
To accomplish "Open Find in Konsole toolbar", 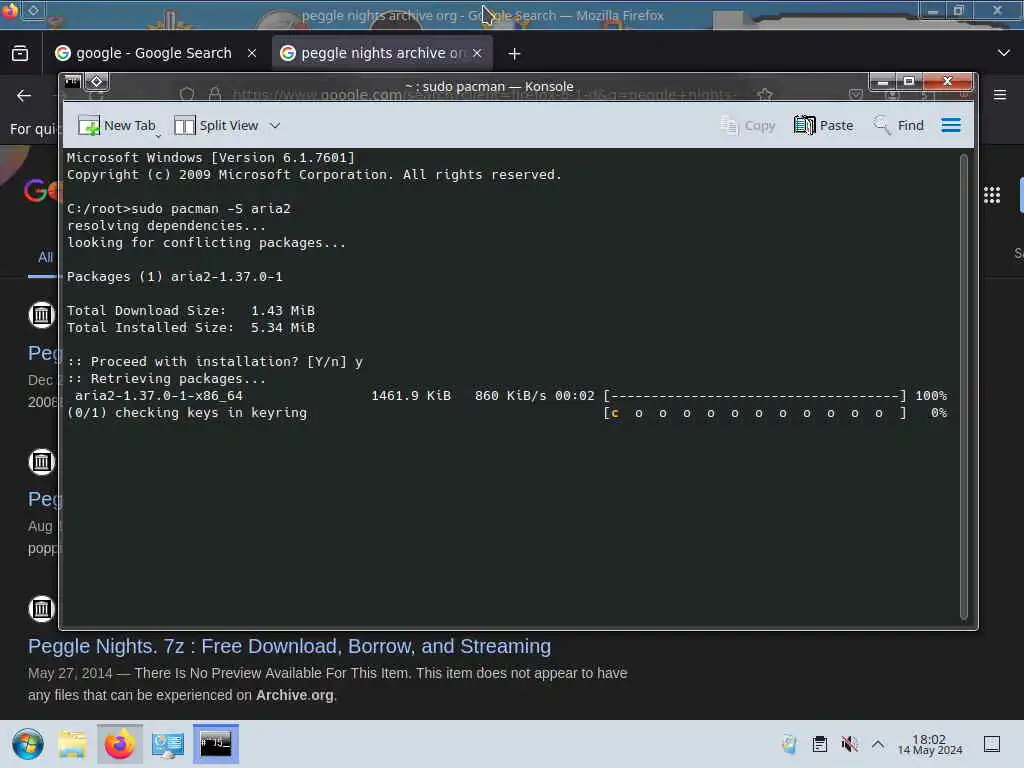I will [x=899, y=125].
